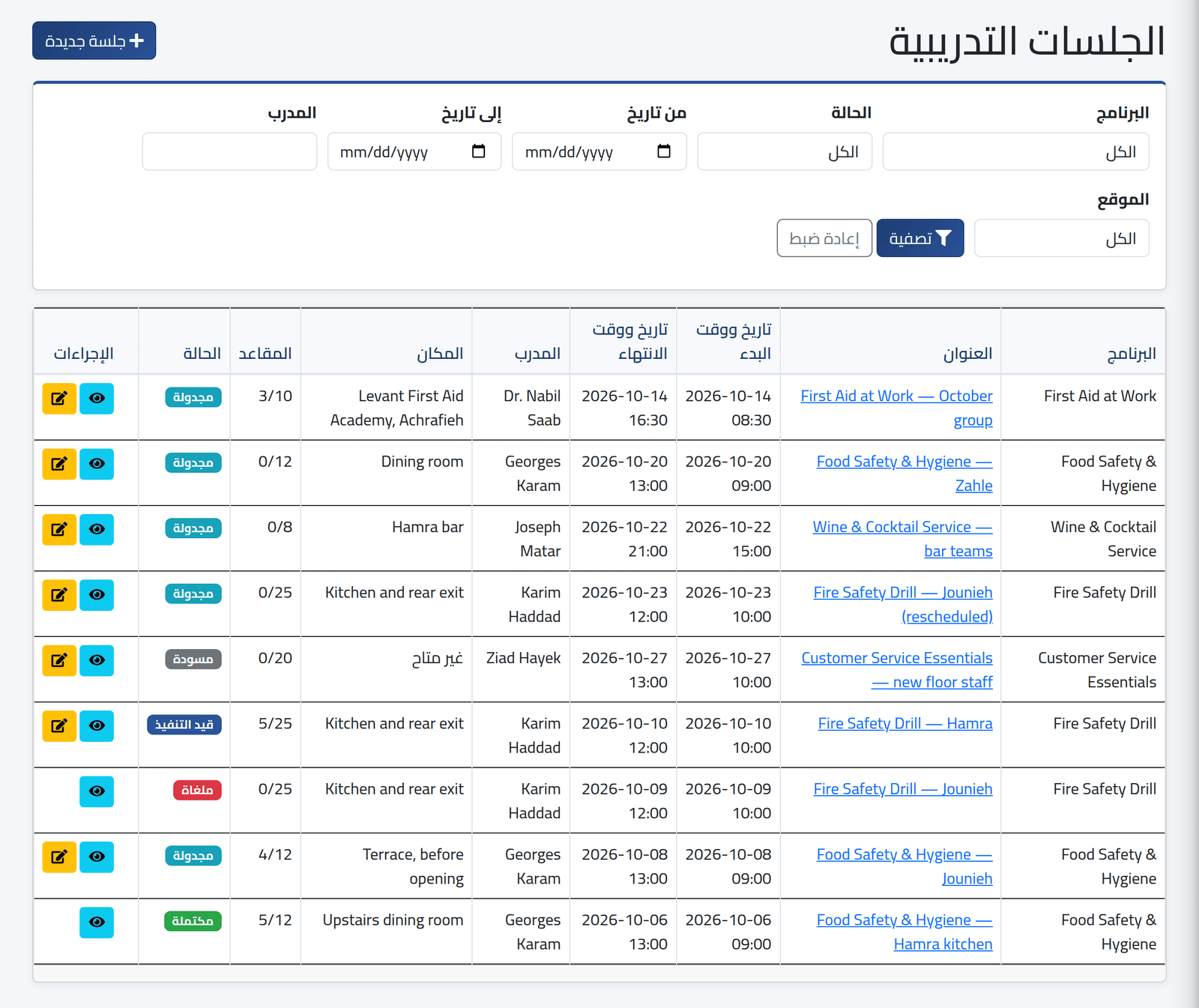Screen dimensions: 1199x1008
Task: Click the Ziad Hayek trainer cell
Action: point(521,669)
